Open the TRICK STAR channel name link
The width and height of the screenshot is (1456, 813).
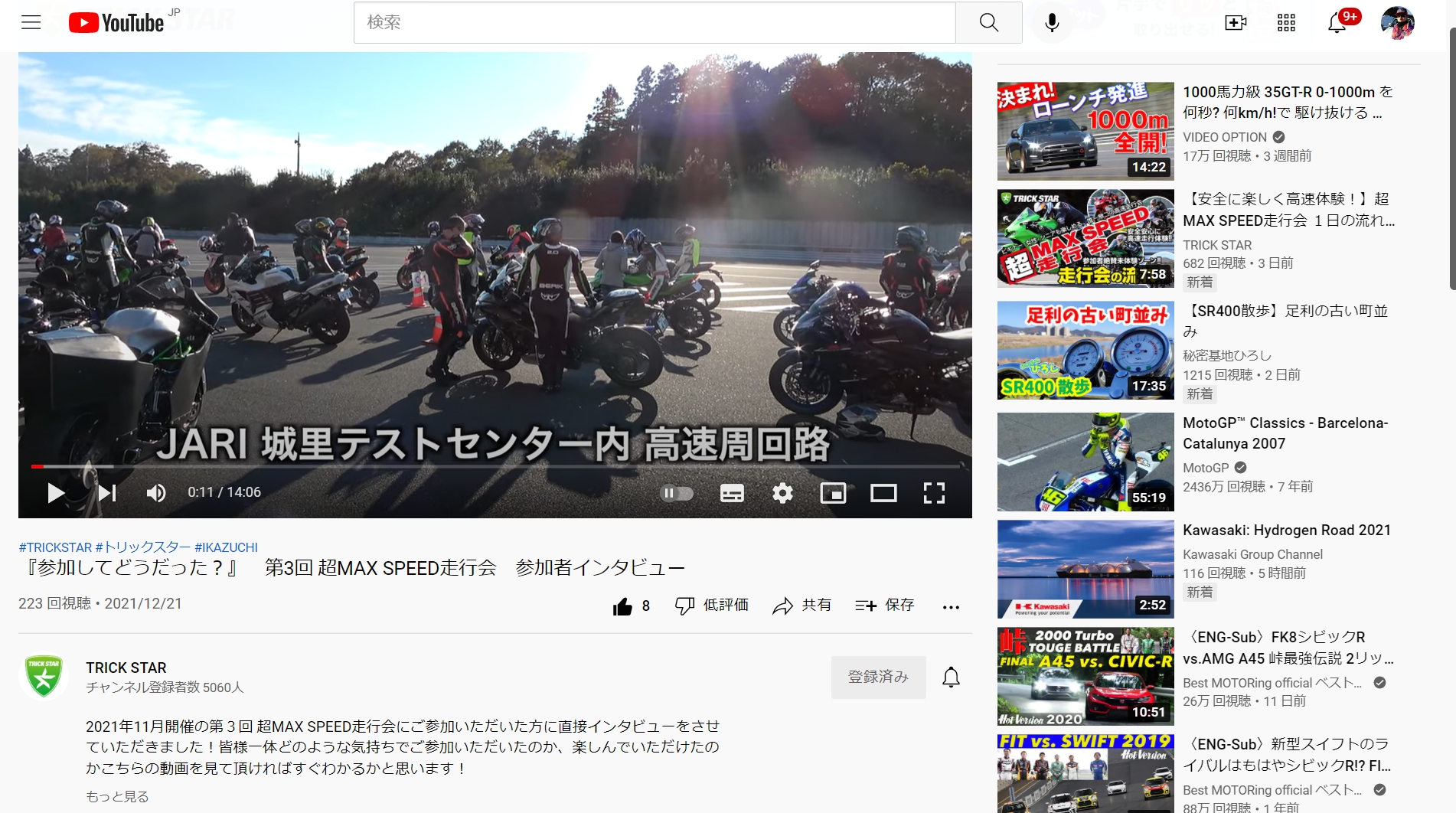126,668
